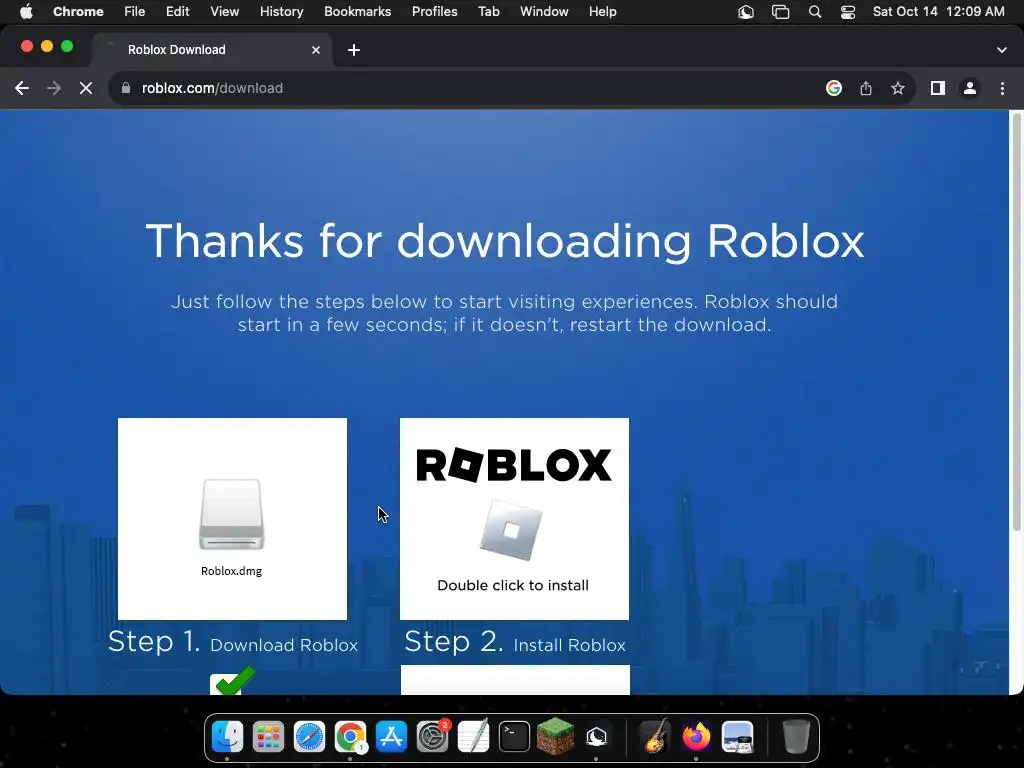Open the Help menu
Screen dimensions: 1024x768
[602, 12]
